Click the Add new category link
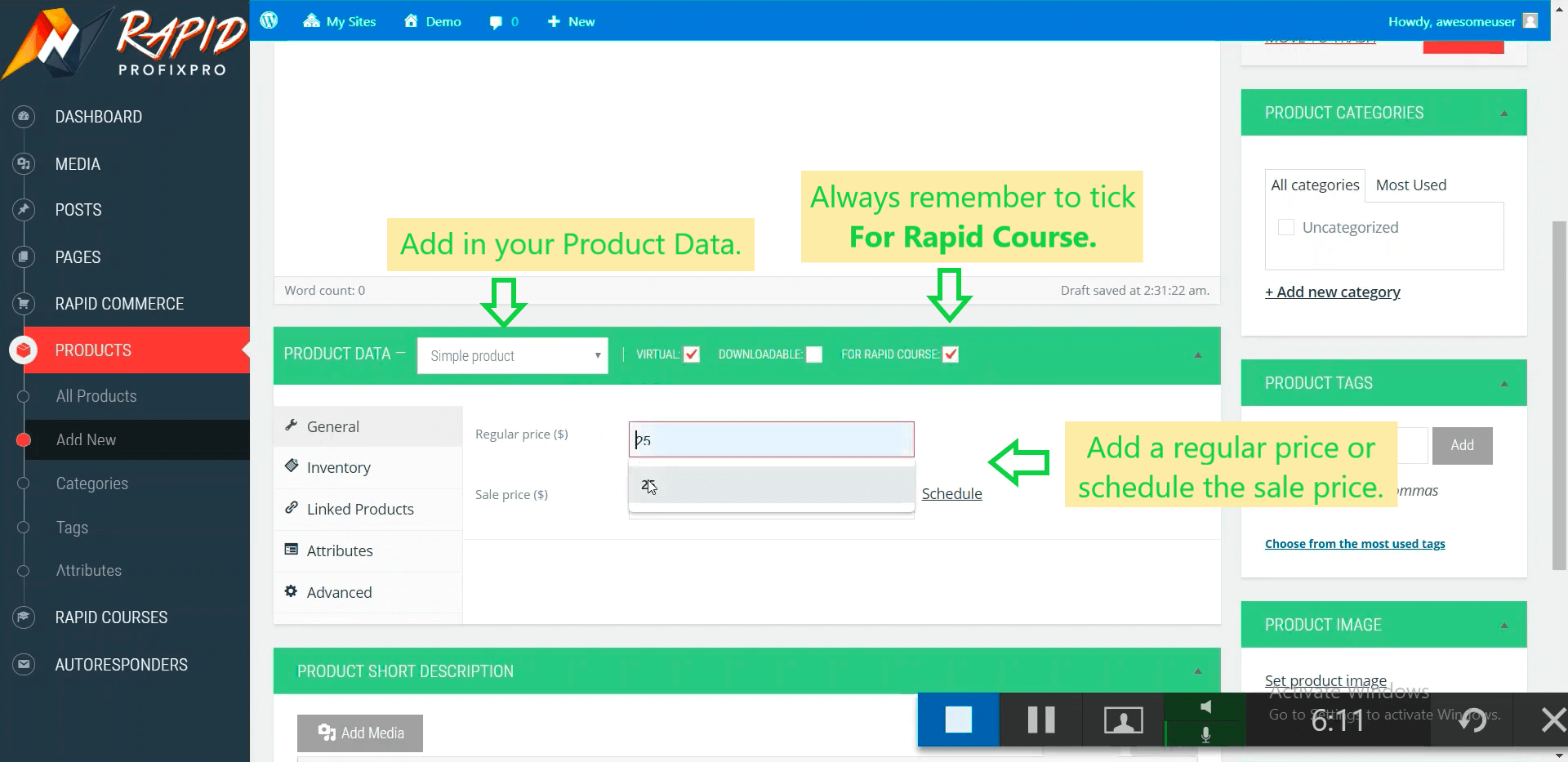1568x762 pixels. tap(1332, 292)
